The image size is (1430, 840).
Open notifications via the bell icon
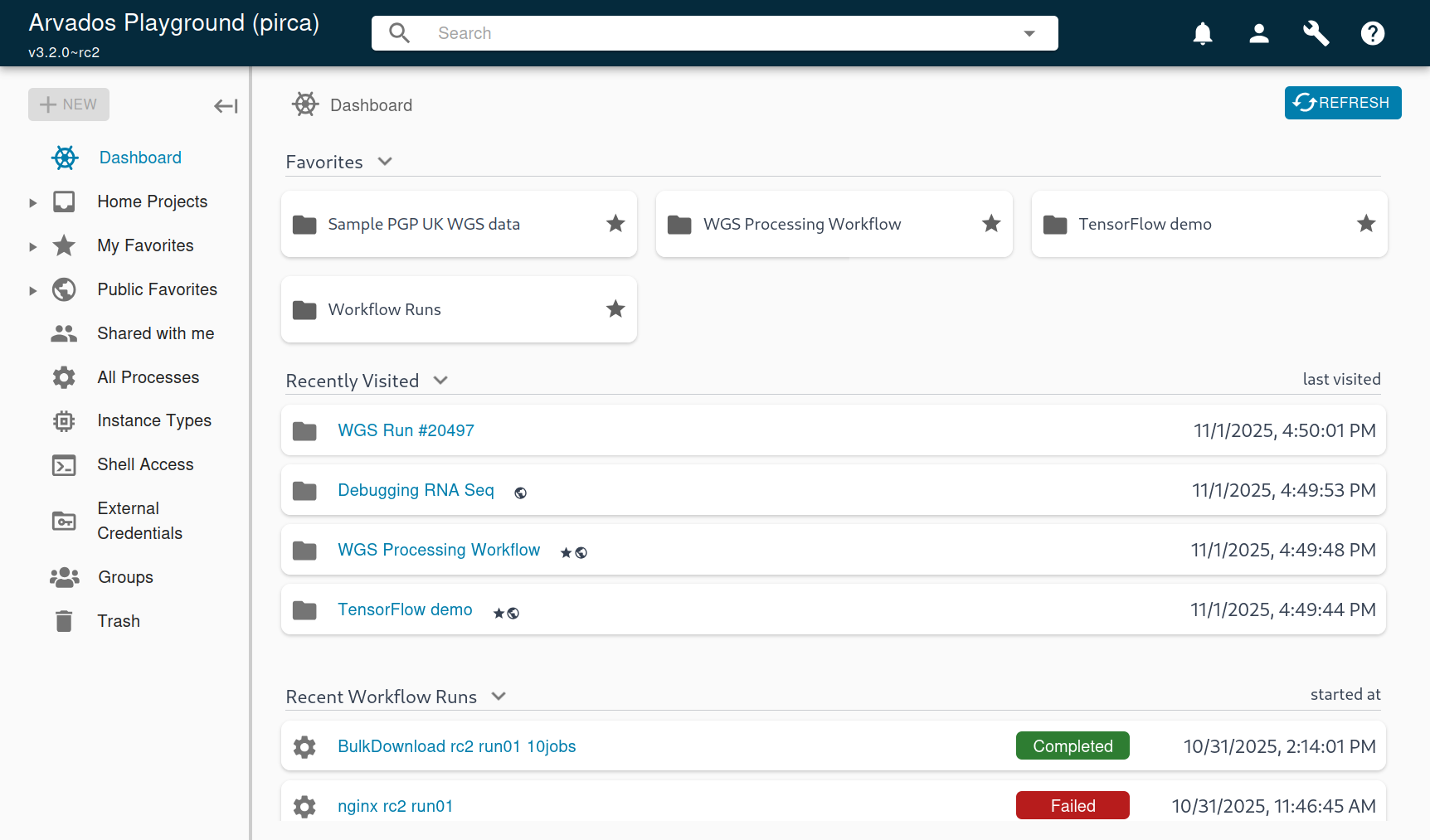1203,33
